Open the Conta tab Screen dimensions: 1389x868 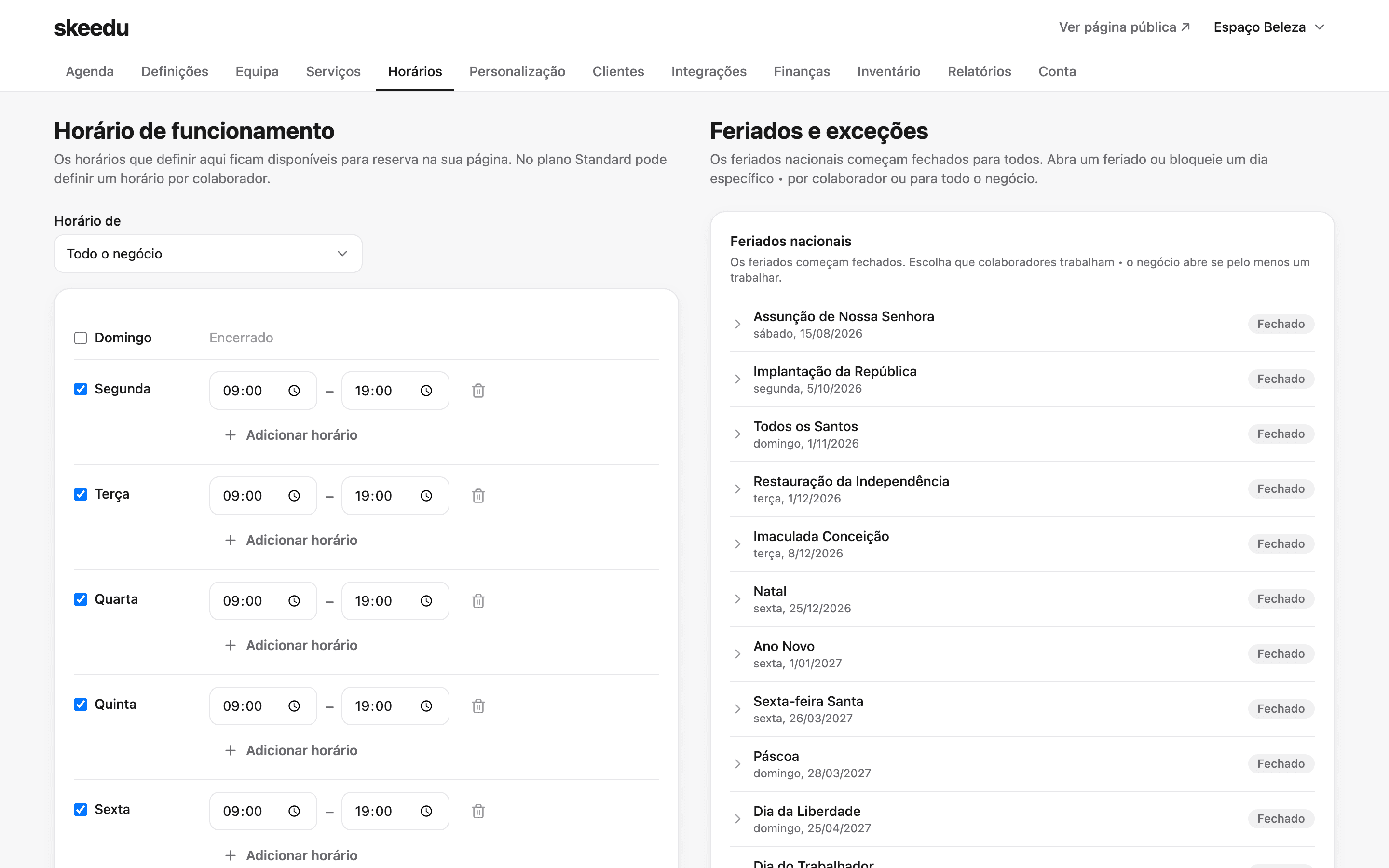1057,71
